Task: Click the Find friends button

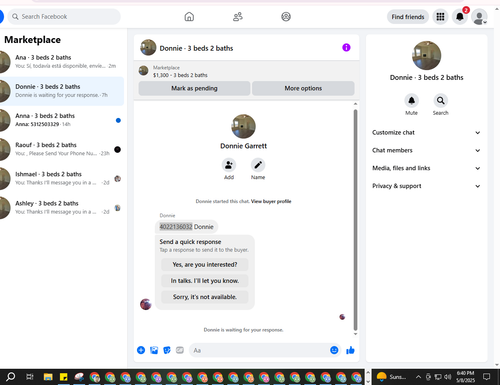Action: click(x=408, y=17)
